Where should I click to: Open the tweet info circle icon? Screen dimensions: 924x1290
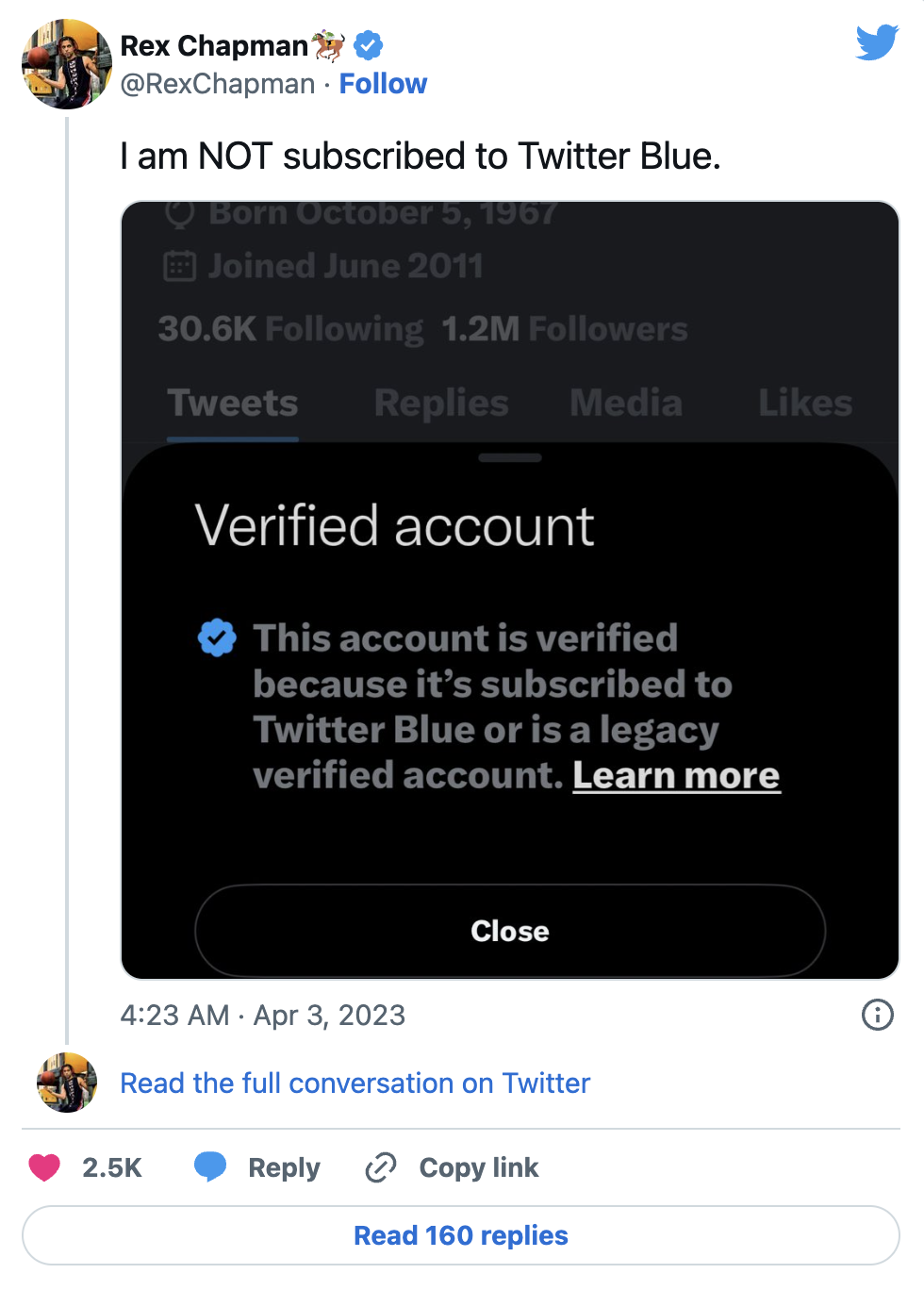[x=877, y=1015]
